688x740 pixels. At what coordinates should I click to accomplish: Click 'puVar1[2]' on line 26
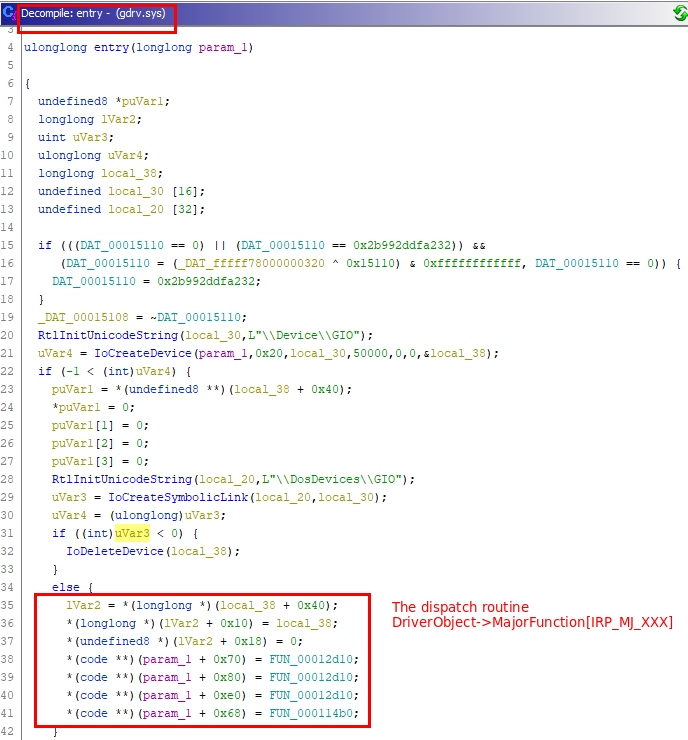click(83, 444)
